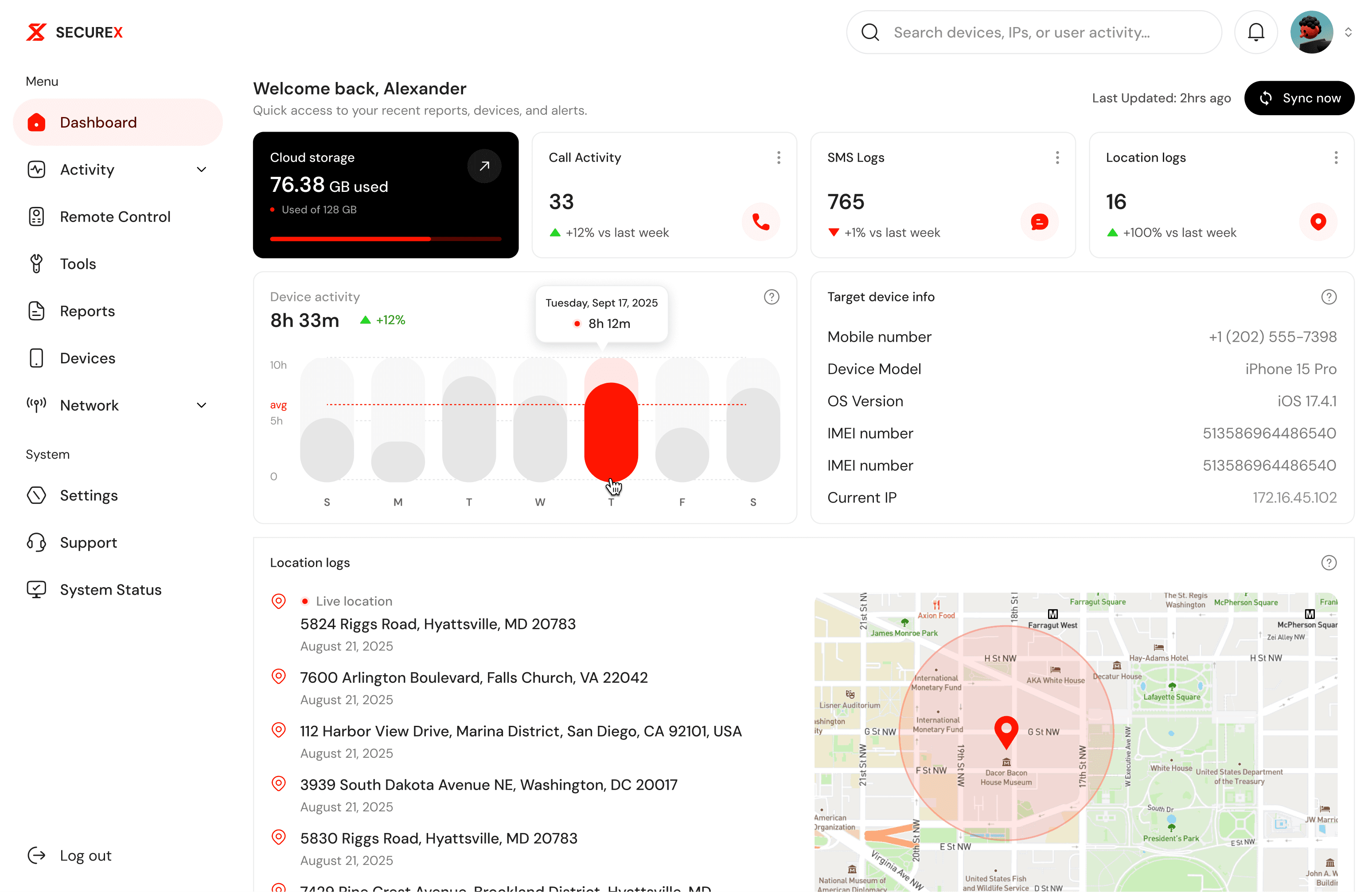The height and width of the screenshot is (892, 1372).
Task: Open Cloud storage arrow icon
Action: pos(484,166)
